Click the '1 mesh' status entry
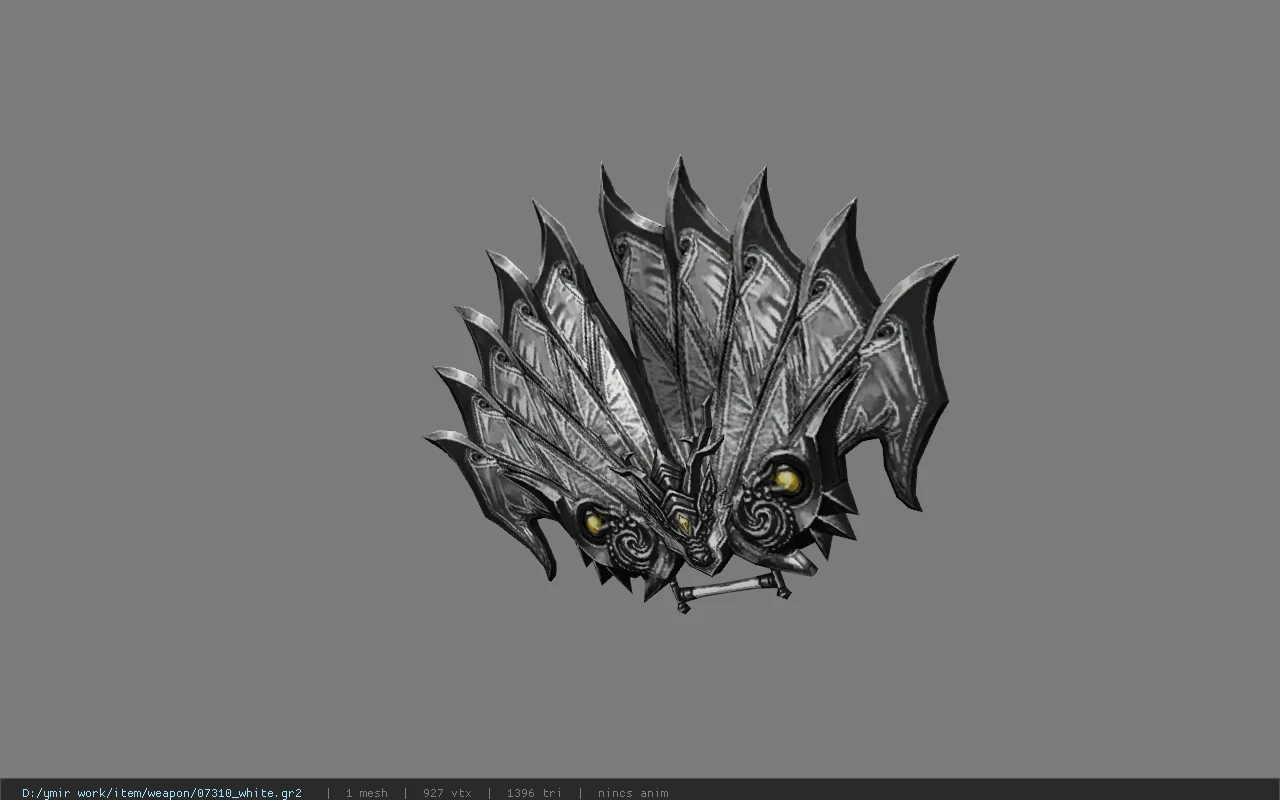Screen dimensions: 1280x800 click(366, 793)
